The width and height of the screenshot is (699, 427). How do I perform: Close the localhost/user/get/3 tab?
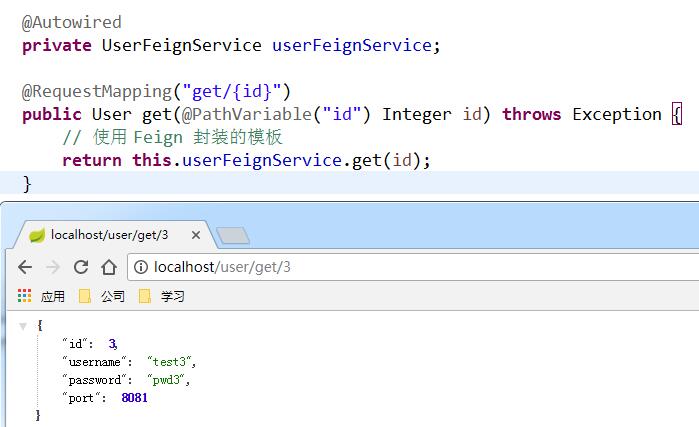click(196, 236)
